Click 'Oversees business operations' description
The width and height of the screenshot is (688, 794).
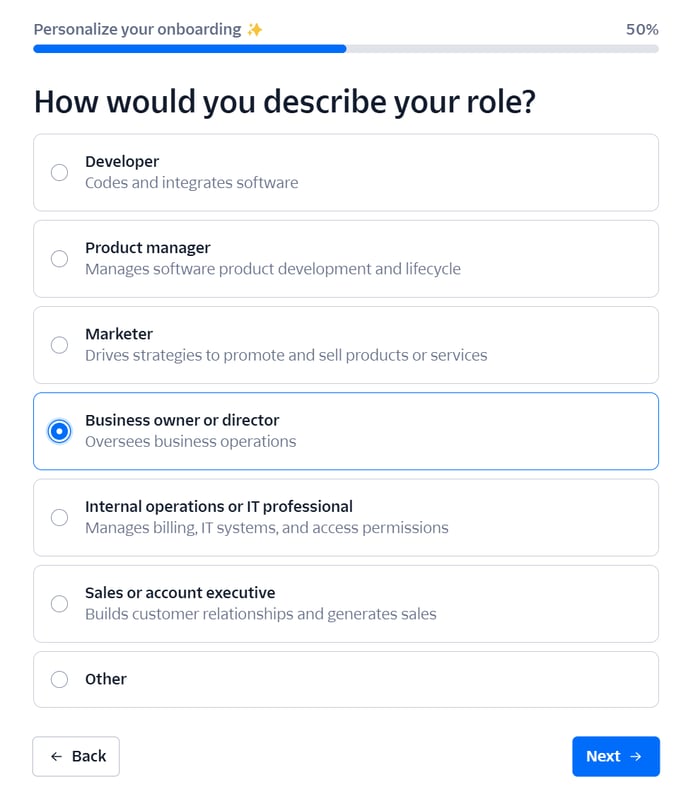click(x=190, y=442)
